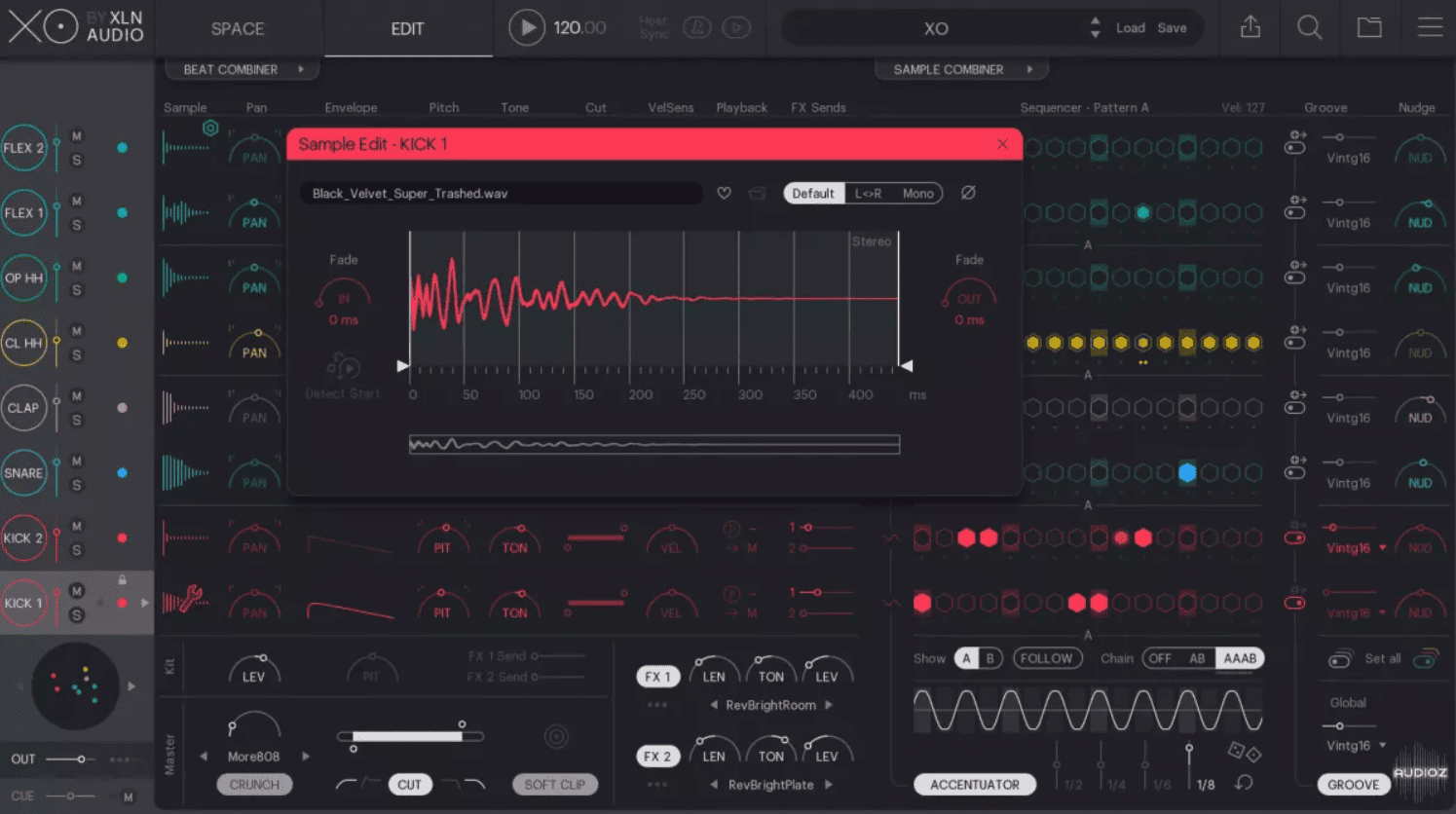Mute the FLEX 2 channel
This screenshot has width=1456, height=814.
(77, 135)
